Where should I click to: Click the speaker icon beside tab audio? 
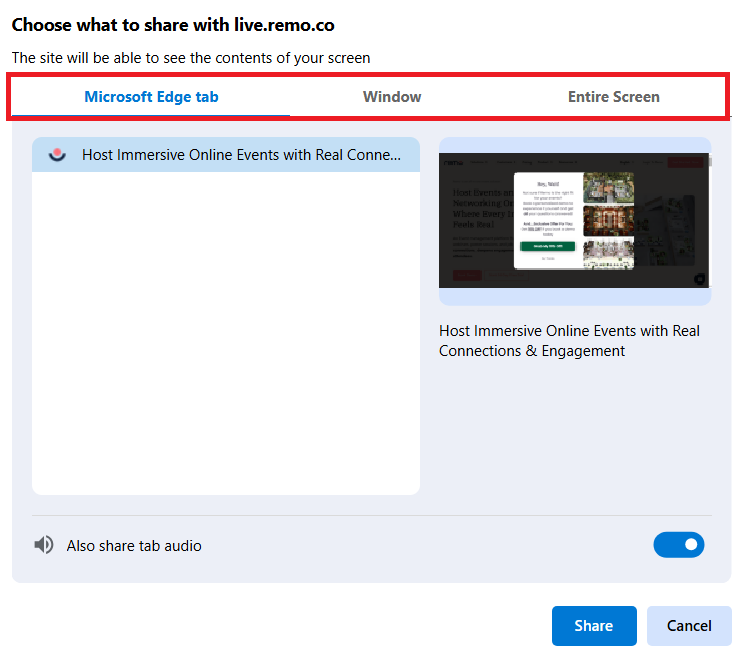(44, 545)
